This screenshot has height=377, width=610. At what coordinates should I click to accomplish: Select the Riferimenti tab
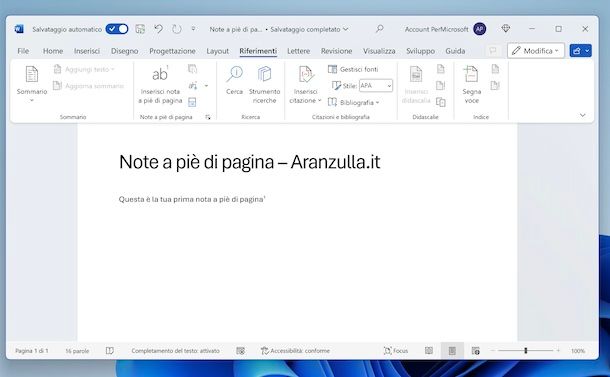258,51
